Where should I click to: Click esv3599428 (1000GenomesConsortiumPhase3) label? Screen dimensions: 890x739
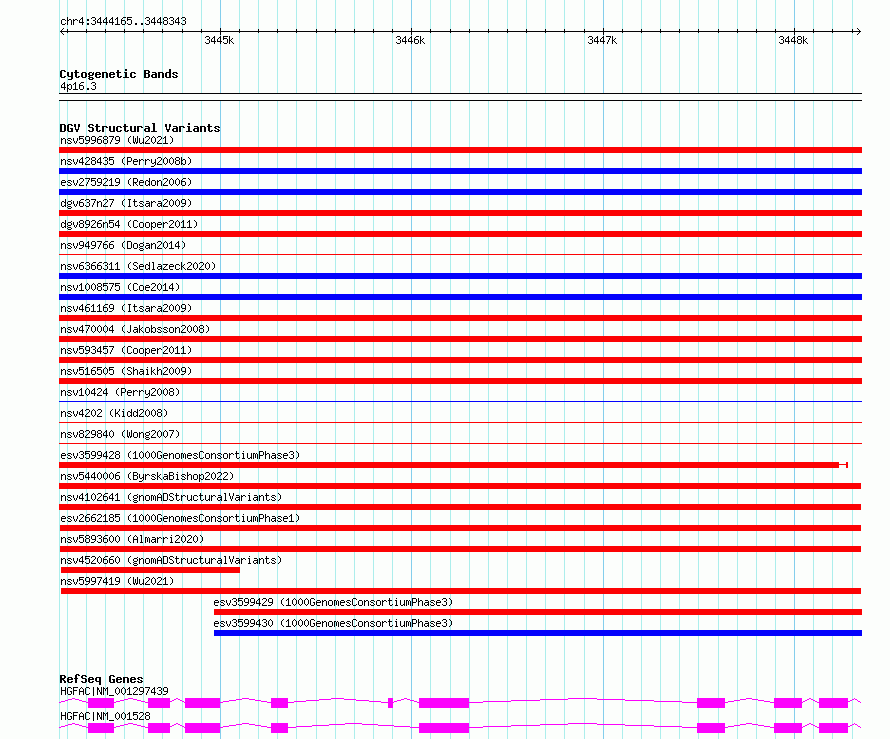(x=180, y=455)
